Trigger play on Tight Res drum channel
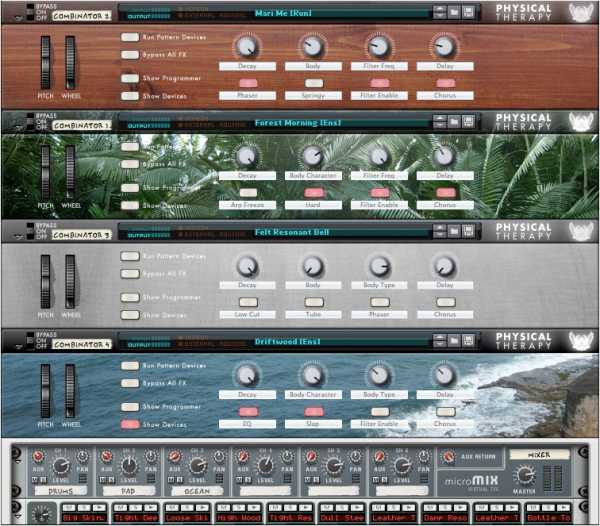Image resolution: width=600 pixels, height=526 pixels. pos(305,508)
